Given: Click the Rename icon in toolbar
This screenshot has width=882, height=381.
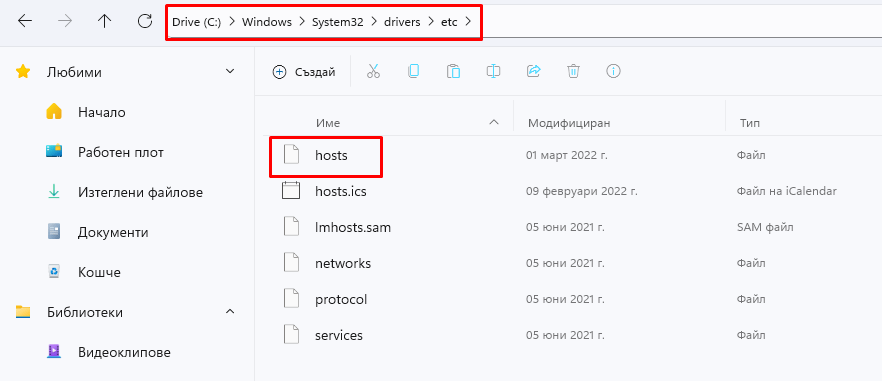Looking at the screenshot, I should pyautogui.click(x=493, y=71).
